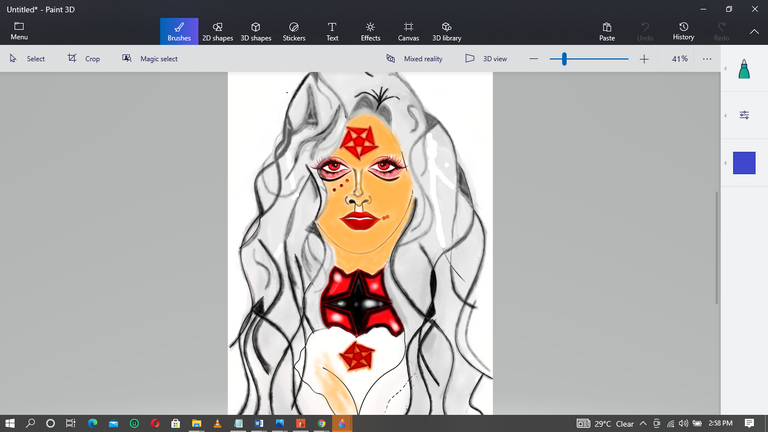Open the 3D library
The width and height of the screenshot is (768, 432).
point(446,31)
